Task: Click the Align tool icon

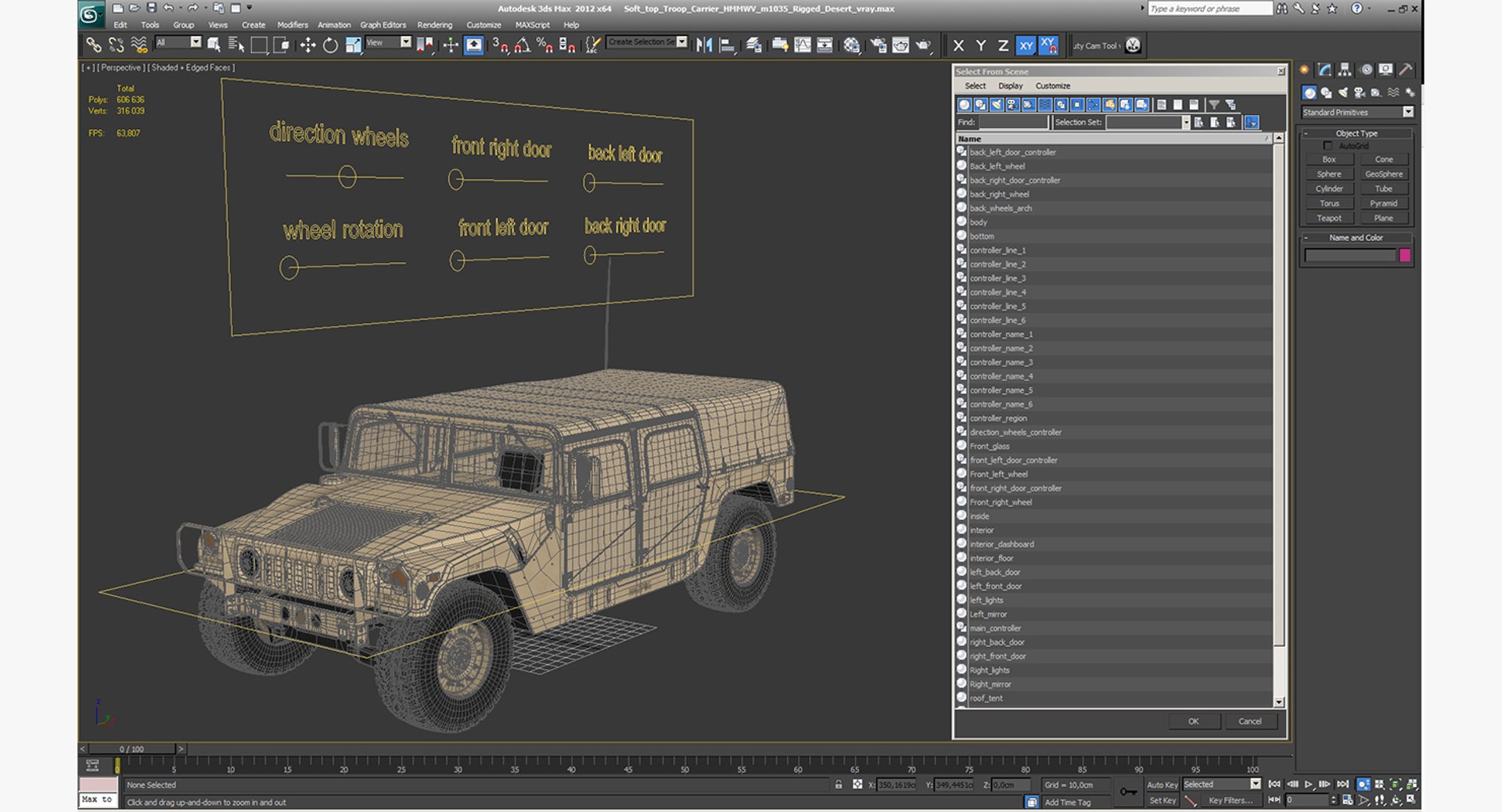Action: [x=727, y=45]
